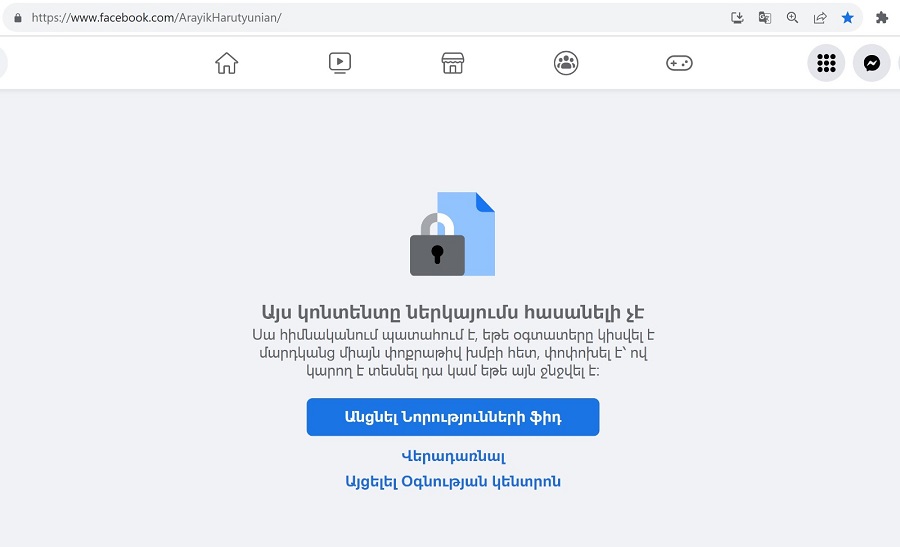
Task: Click the browser extensions puzzle icon
Action: (x=882, y=18)
